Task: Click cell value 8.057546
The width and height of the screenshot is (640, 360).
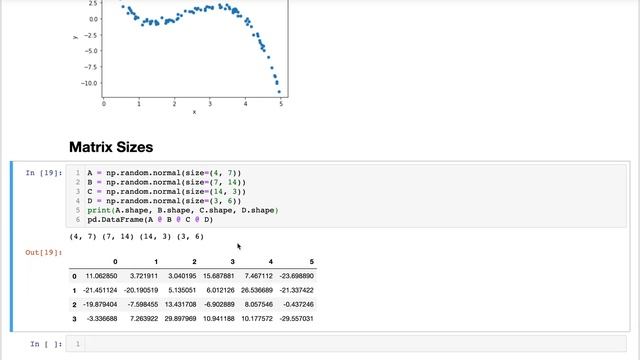Action: pyautogui.click(x=259, y=305)
